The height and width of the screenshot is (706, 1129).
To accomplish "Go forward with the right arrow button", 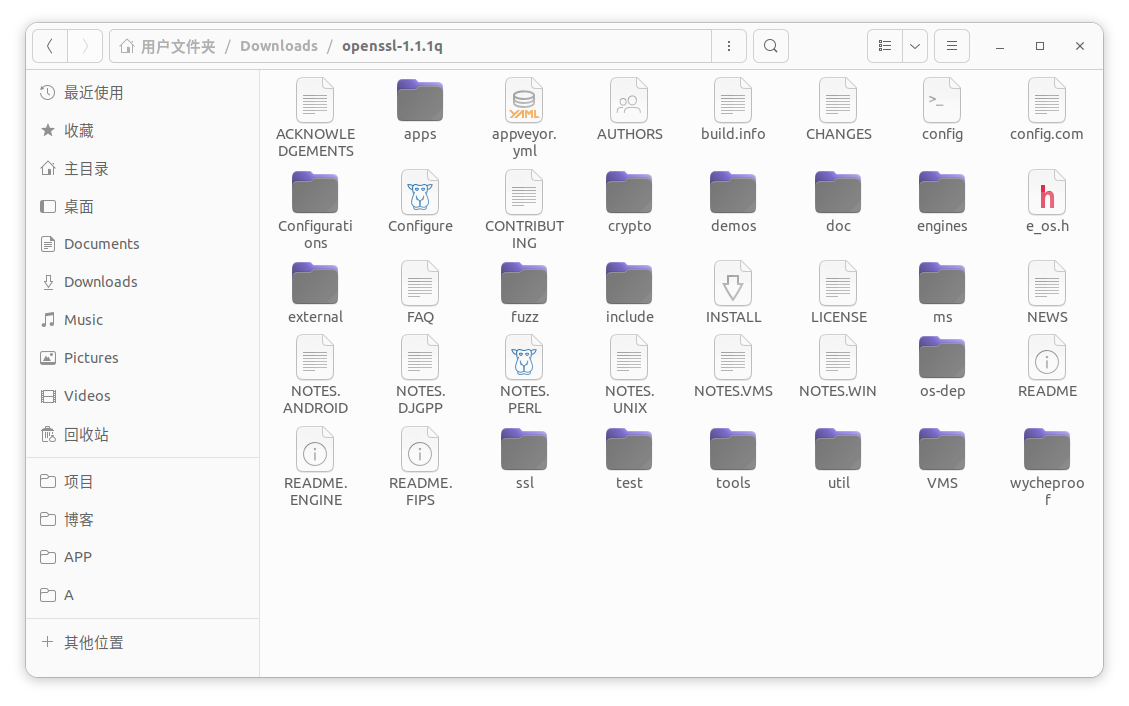I will [85, 46].
